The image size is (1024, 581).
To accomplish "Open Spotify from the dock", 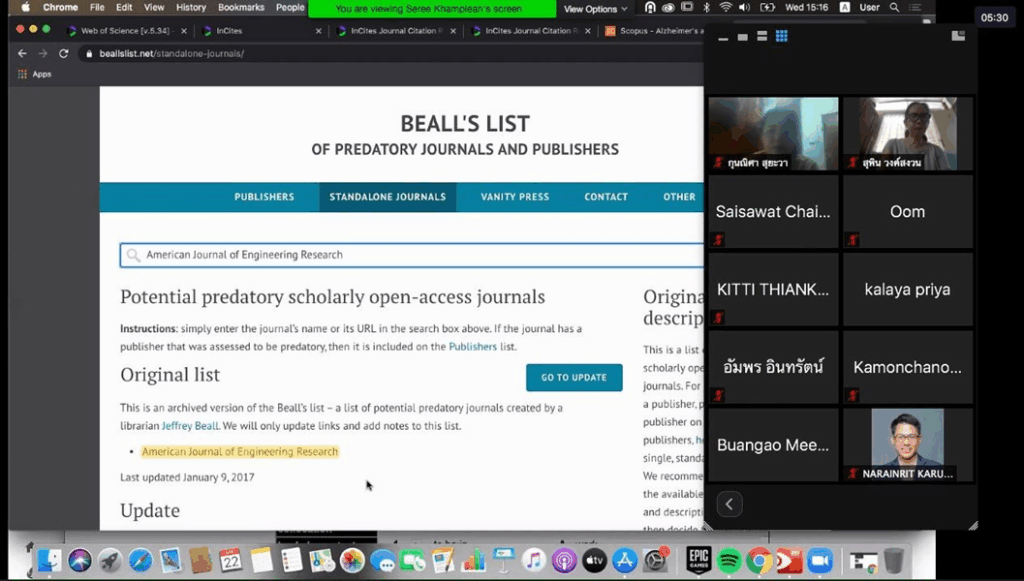I will [x=728, y=560].
